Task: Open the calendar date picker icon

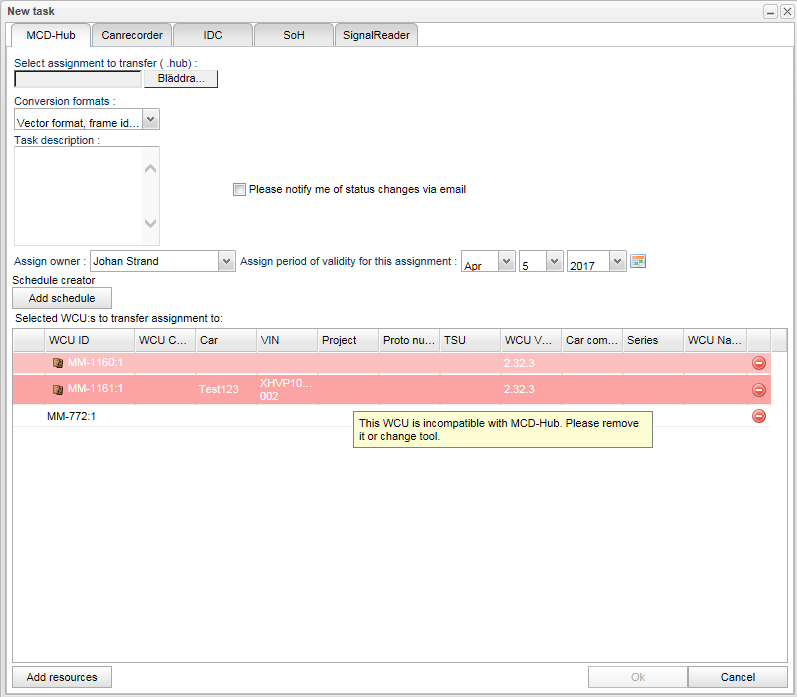Action: [638, 261]
